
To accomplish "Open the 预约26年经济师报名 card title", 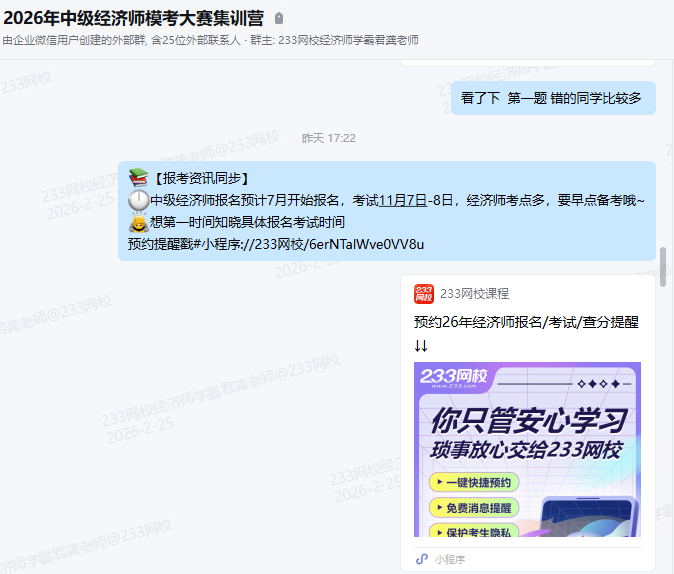I will point(526,322).
